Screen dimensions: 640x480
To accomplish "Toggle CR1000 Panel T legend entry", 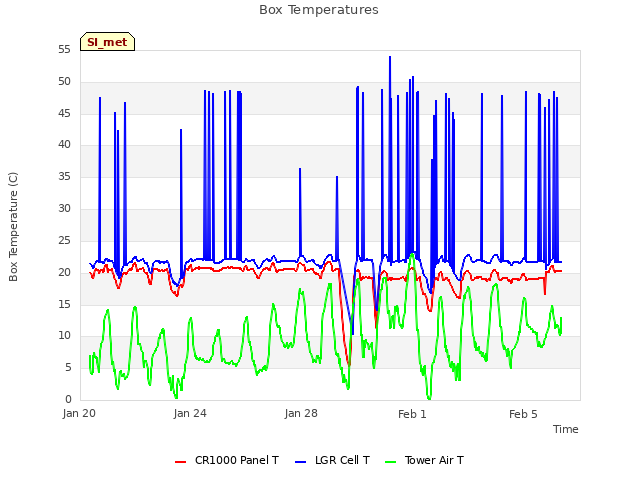I will pos(227,460).
